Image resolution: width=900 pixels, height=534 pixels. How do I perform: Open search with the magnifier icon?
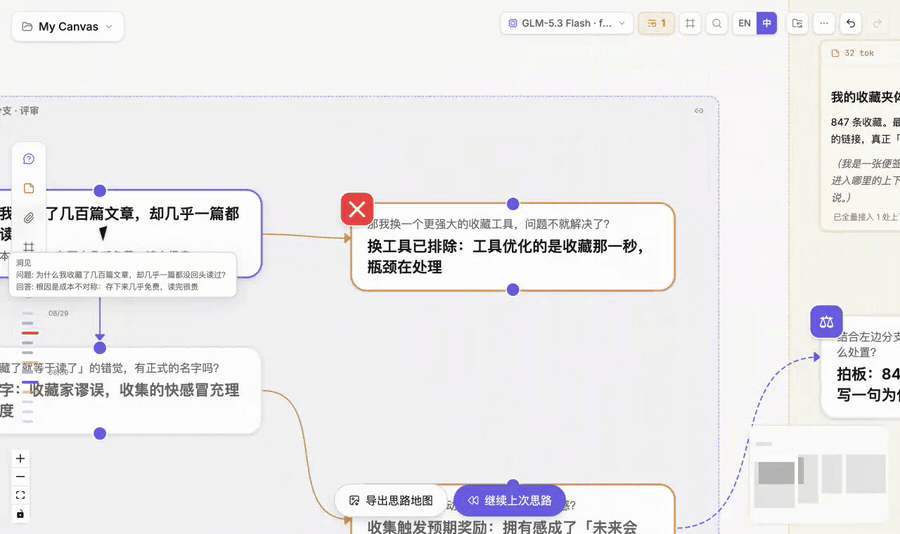(716, 24)
